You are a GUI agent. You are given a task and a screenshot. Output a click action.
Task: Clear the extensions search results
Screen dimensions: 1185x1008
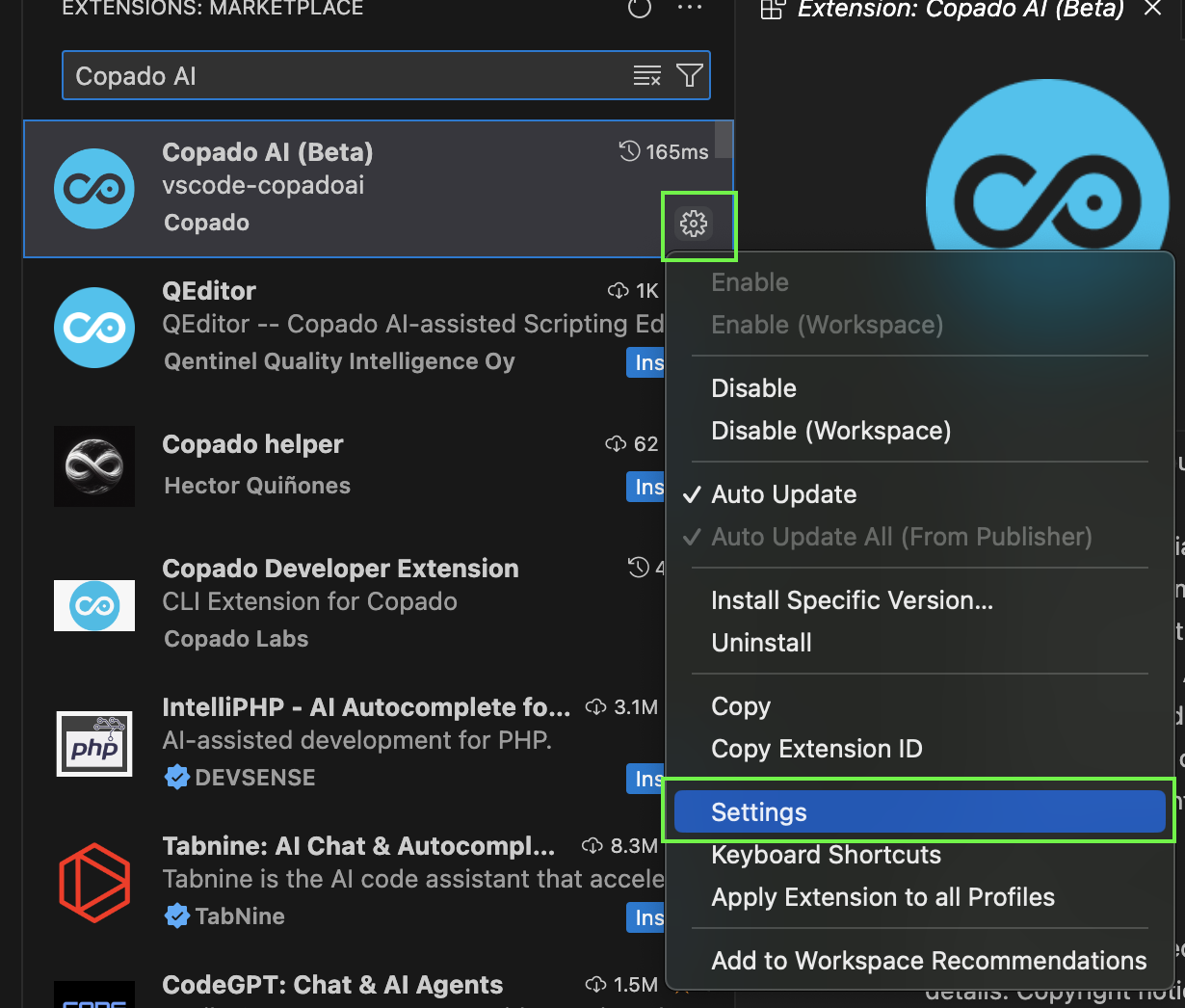point(647,76)
